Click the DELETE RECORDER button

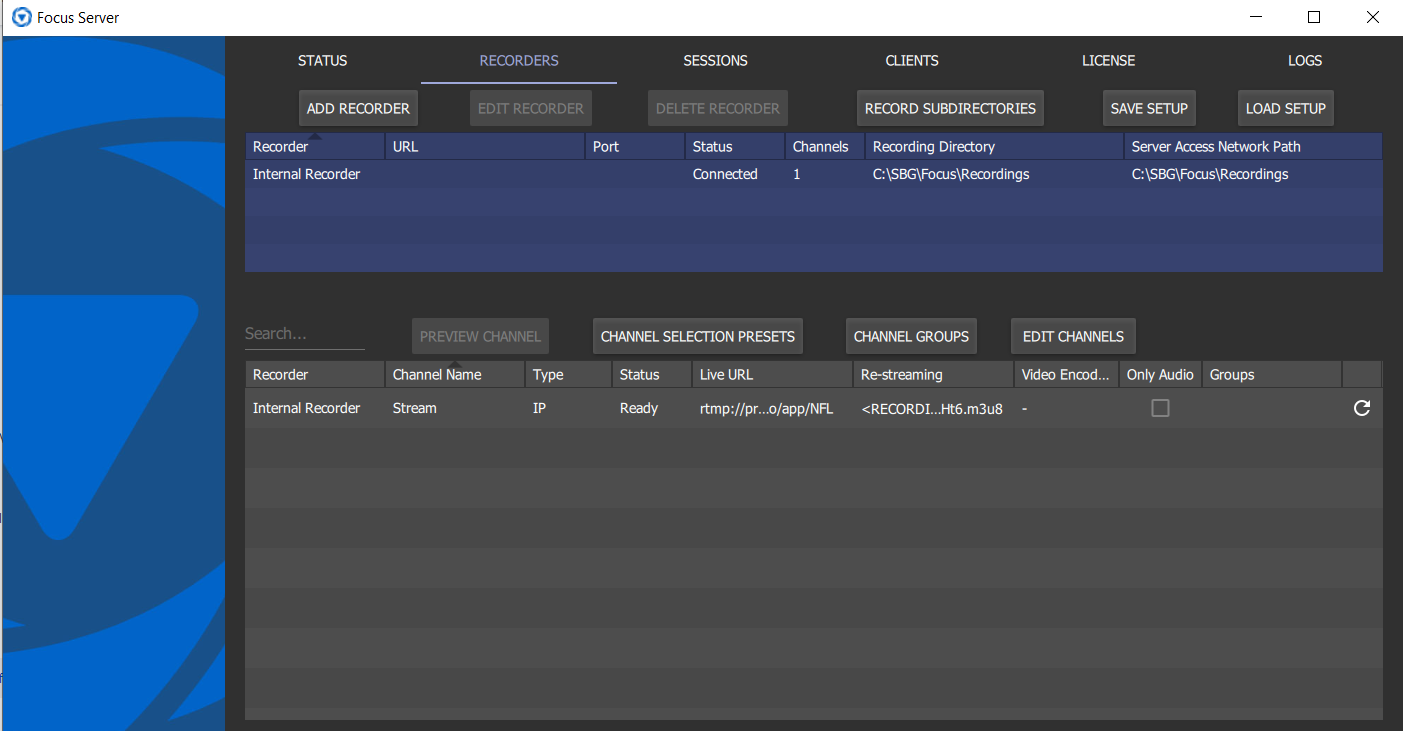click(x=718, y=108)
